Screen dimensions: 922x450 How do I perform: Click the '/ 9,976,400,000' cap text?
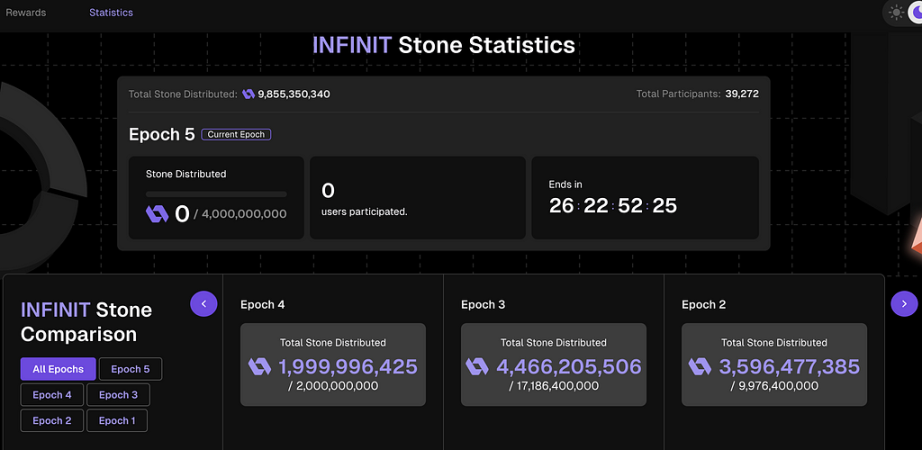point(774,386)
